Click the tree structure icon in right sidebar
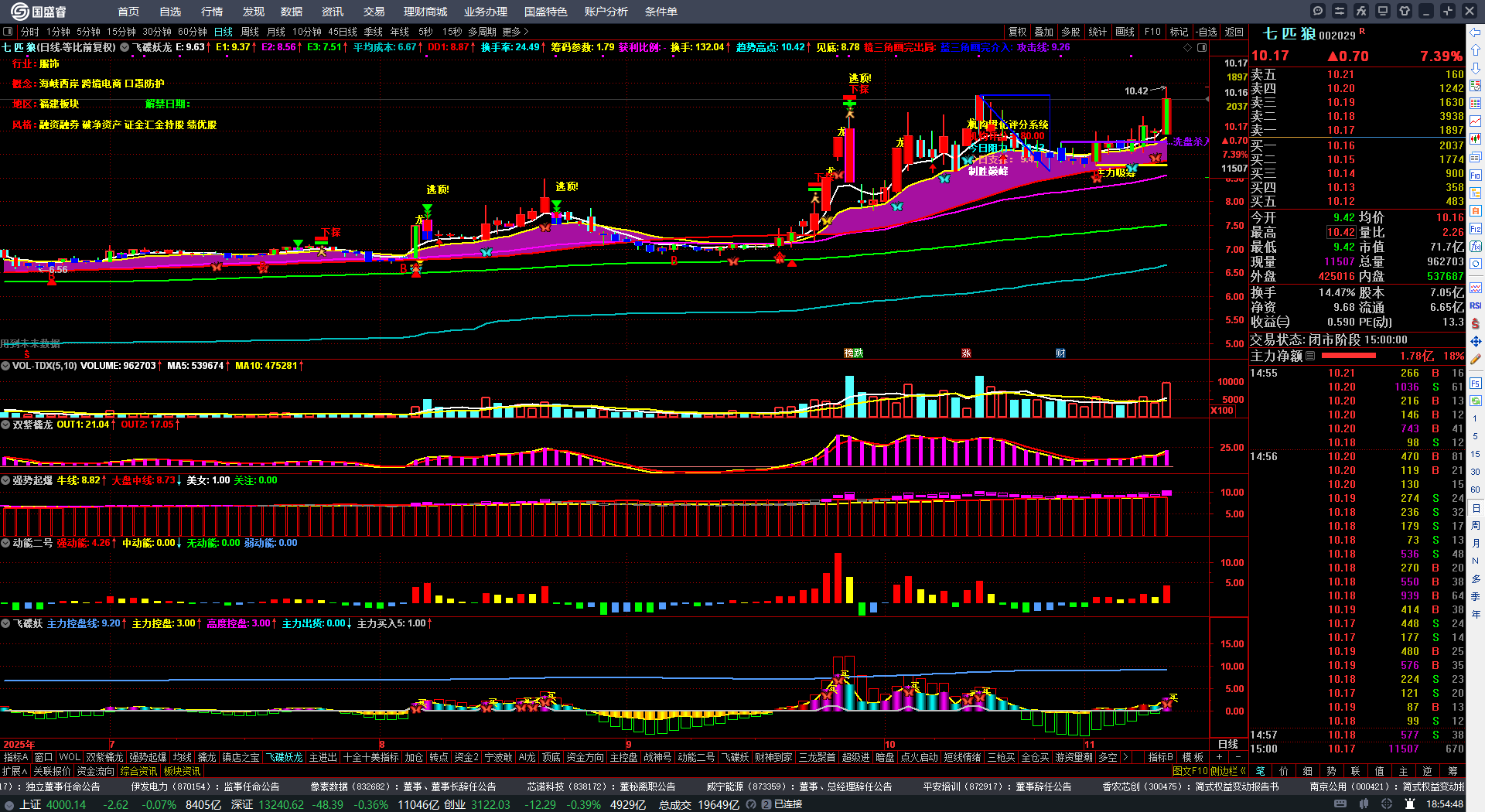This screenshot has width=1485, height=812. click(1476, 193)
